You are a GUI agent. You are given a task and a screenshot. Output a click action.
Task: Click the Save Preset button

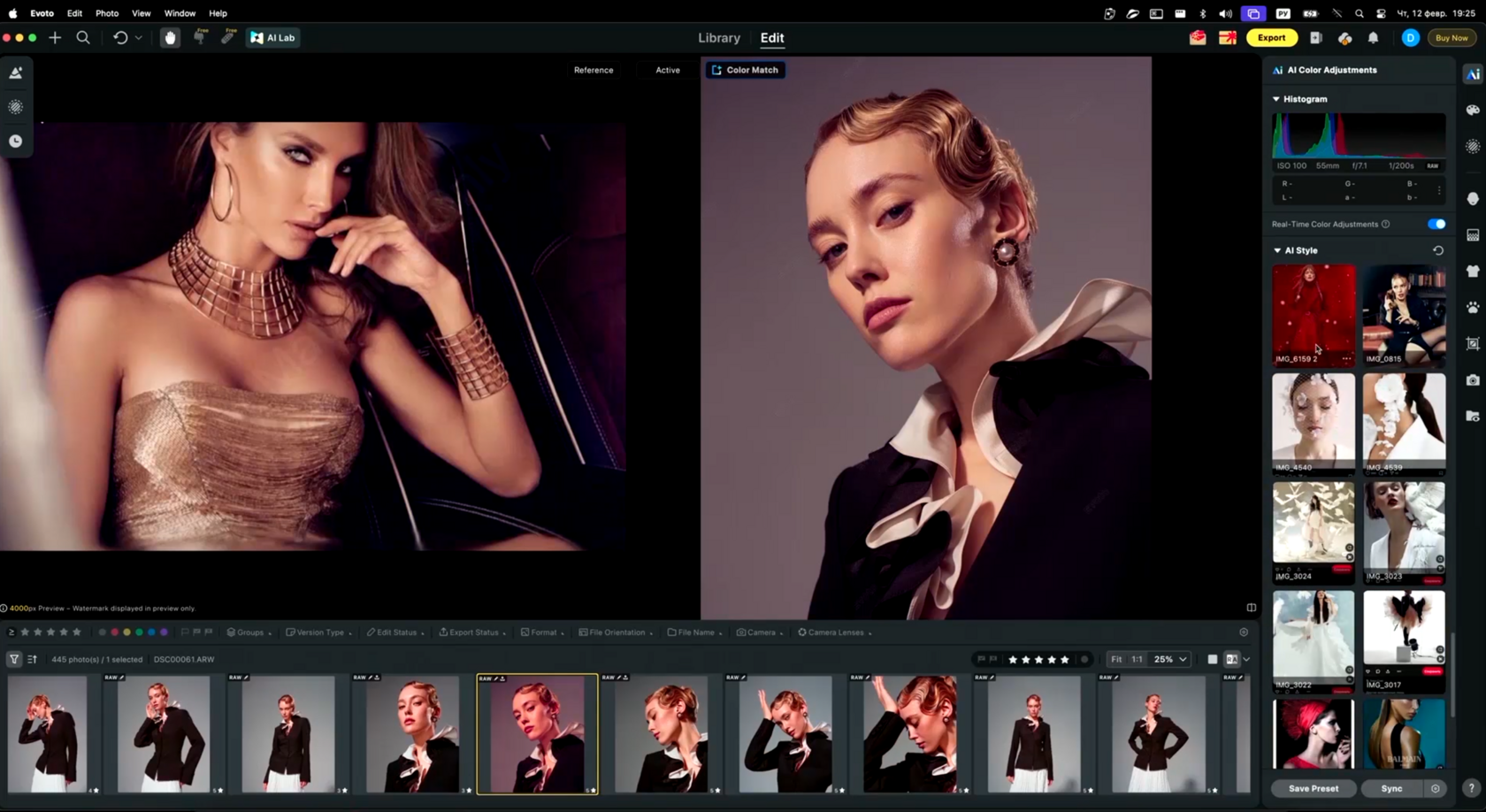tap(1314, 788)
